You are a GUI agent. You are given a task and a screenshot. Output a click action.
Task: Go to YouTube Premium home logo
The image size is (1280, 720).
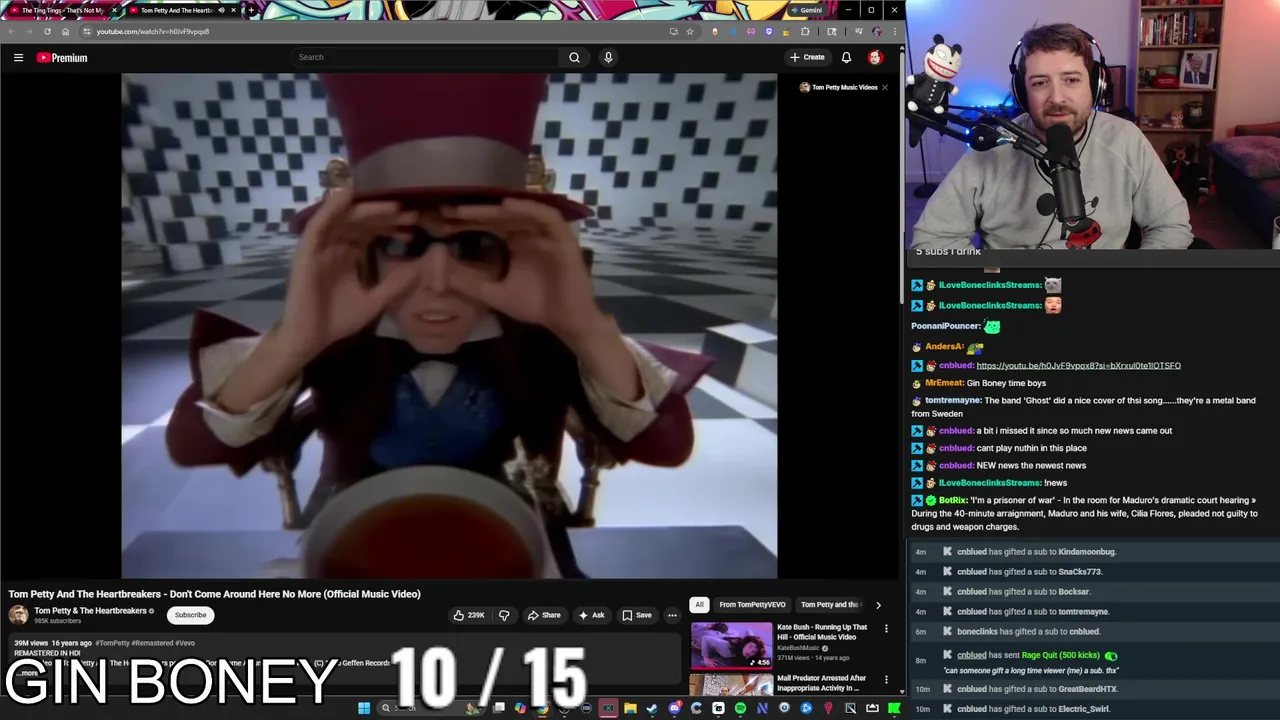pos(62,58)
